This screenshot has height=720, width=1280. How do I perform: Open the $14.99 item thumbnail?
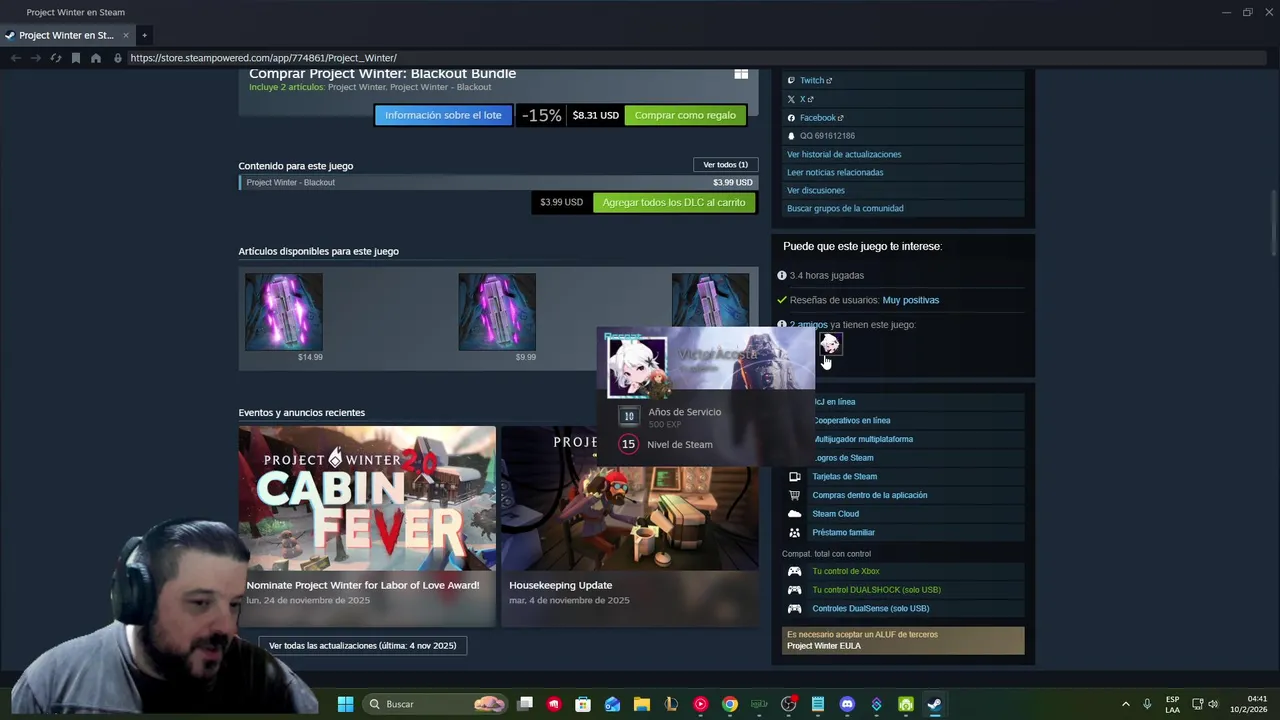point(284,312)
